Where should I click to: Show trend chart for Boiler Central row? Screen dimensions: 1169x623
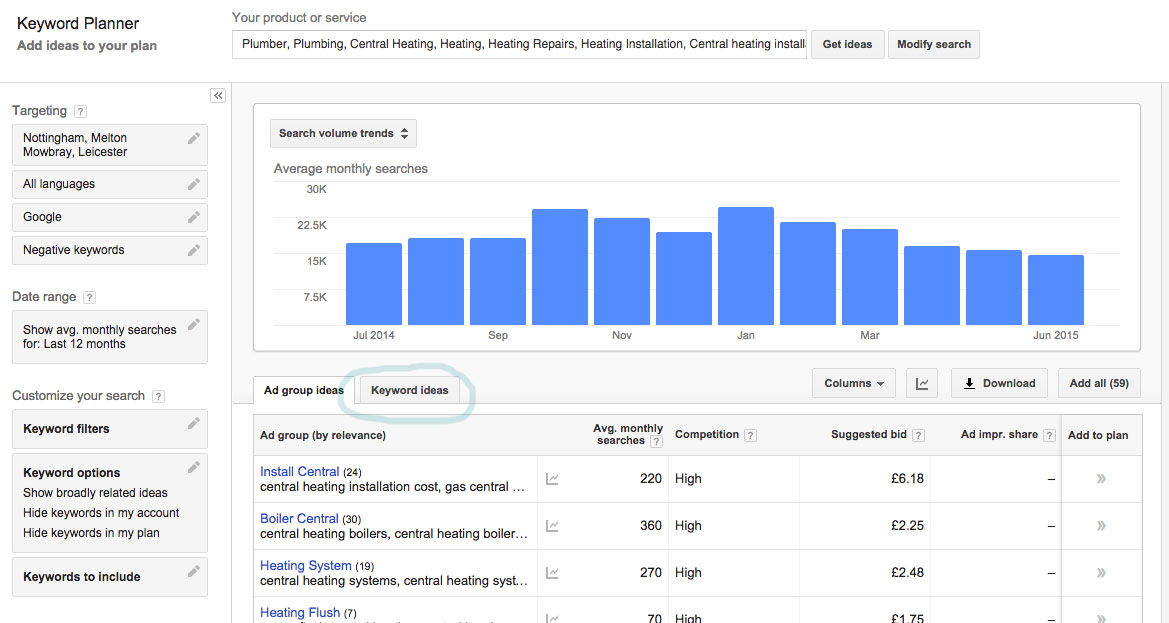click(x=552, y=526)
